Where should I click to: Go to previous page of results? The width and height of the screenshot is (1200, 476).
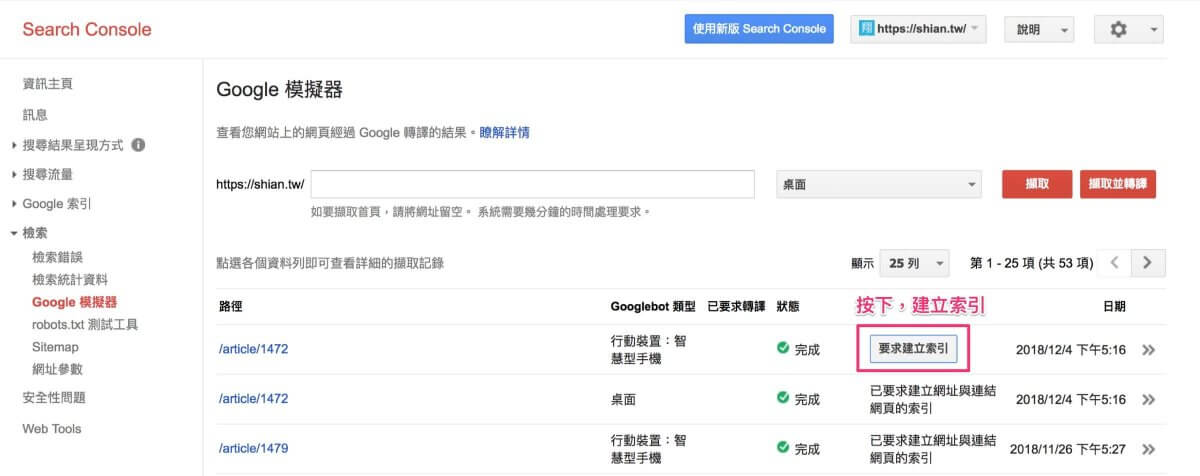(1114, 263)
